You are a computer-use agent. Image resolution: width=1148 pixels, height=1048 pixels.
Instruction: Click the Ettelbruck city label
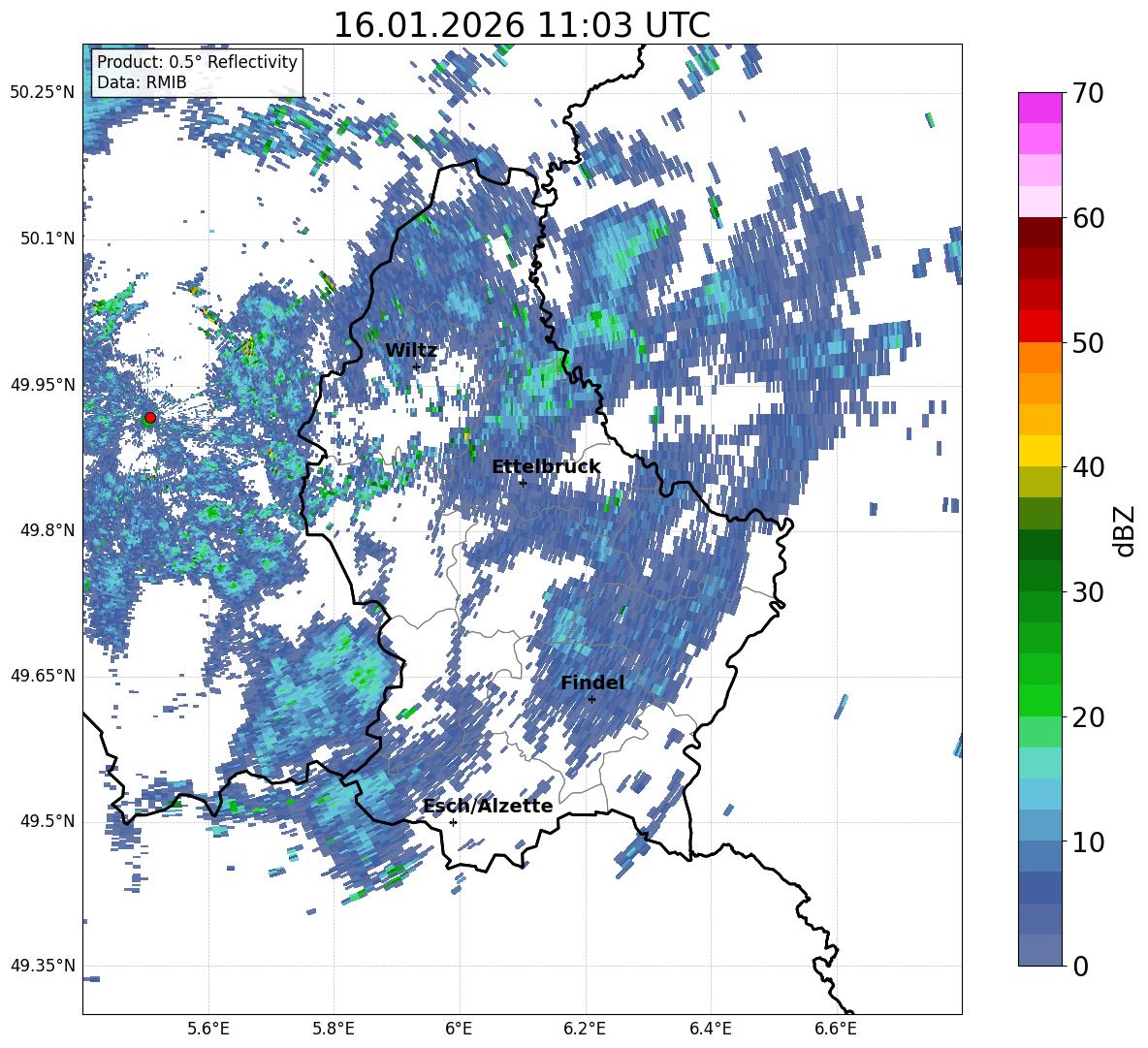coord(546,466)
